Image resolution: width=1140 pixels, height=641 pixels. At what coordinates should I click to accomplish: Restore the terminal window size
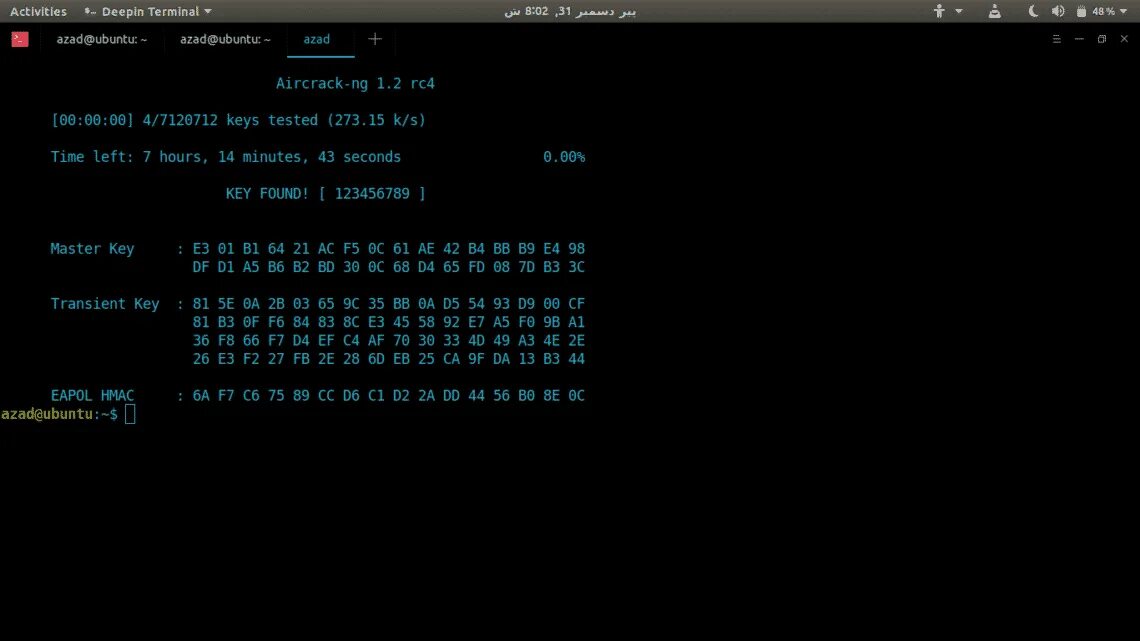1101,39
